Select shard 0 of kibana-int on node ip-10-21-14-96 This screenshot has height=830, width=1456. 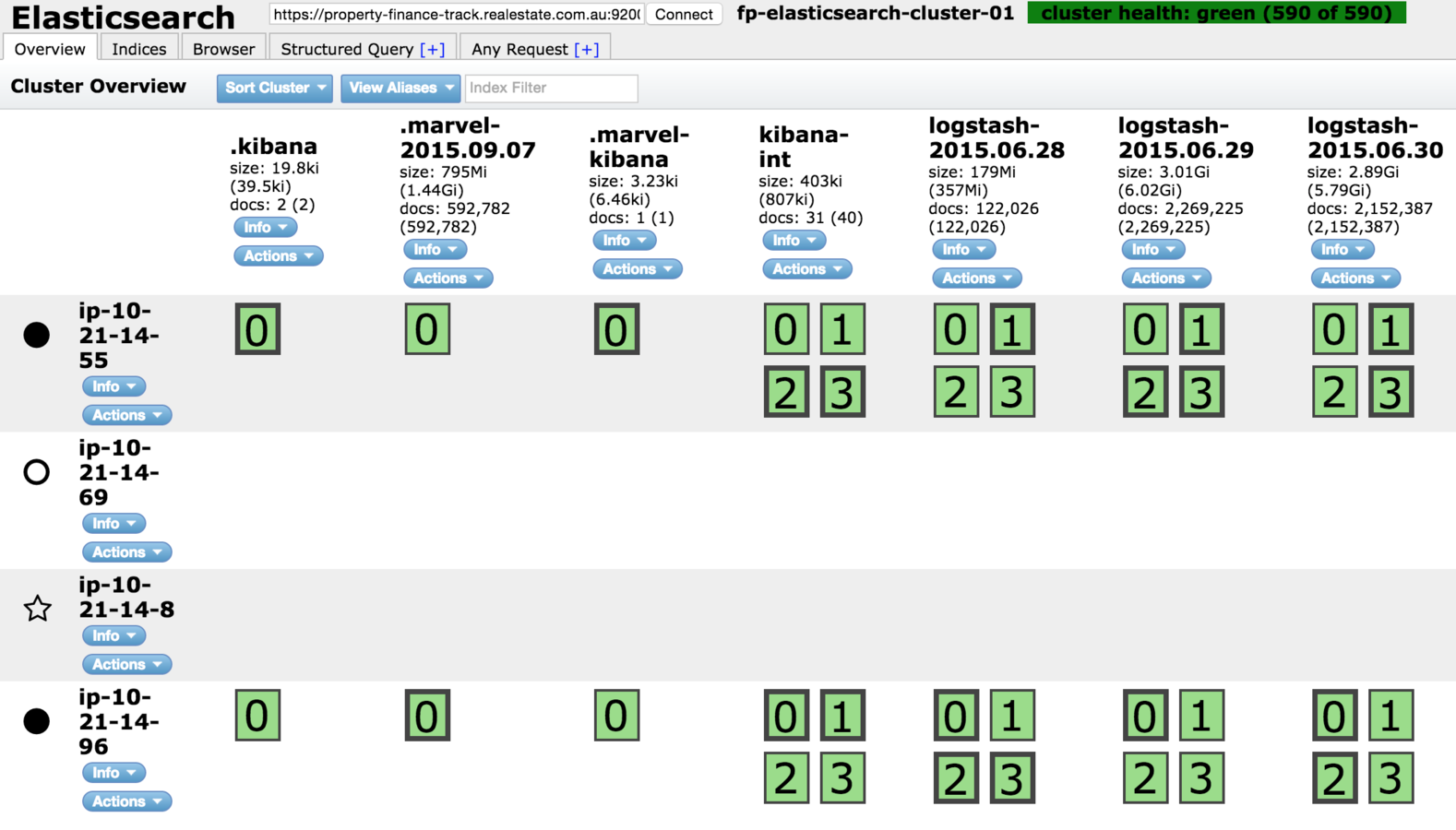[786, 716]
